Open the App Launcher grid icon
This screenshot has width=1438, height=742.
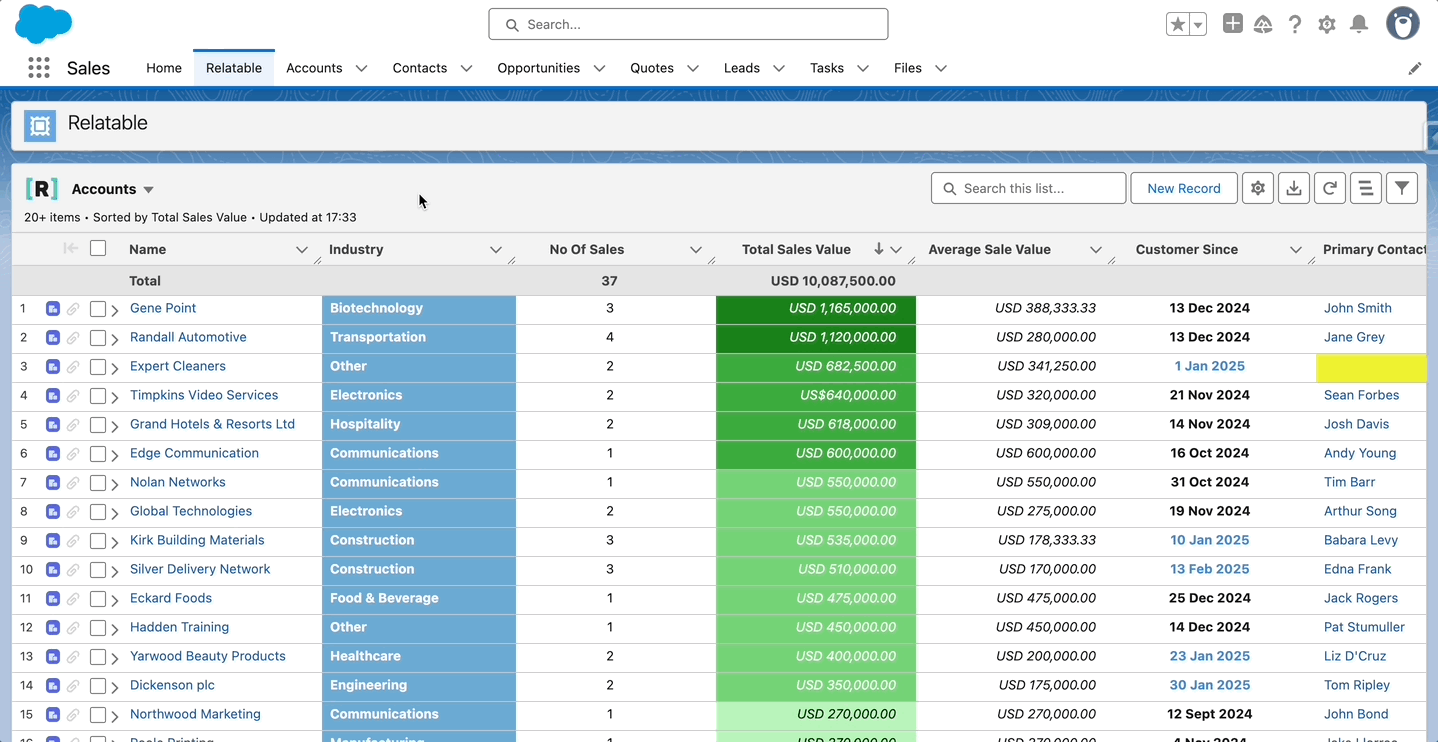[39, 68]
